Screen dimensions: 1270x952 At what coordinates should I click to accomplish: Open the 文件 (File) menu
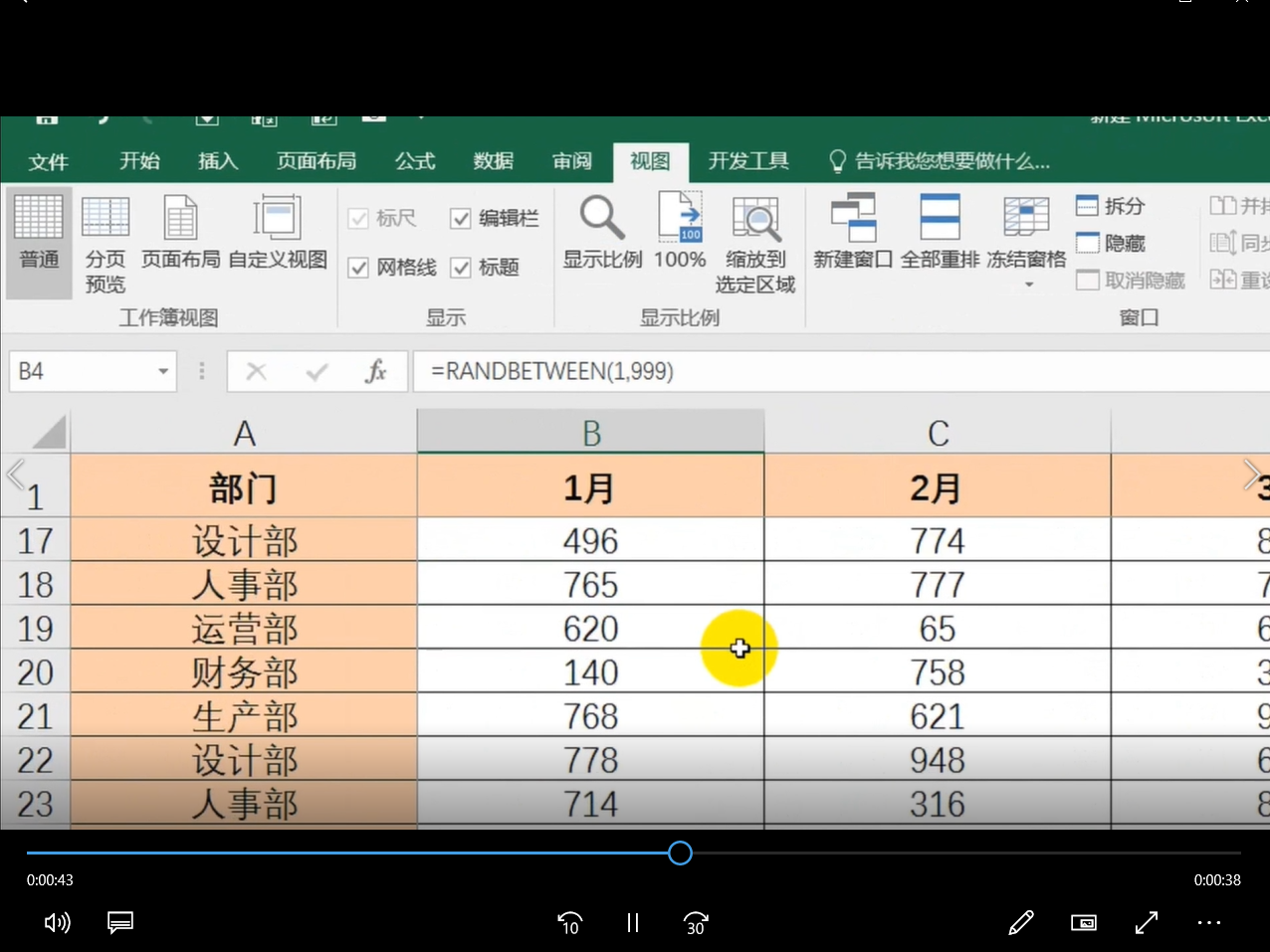(48, 160)
